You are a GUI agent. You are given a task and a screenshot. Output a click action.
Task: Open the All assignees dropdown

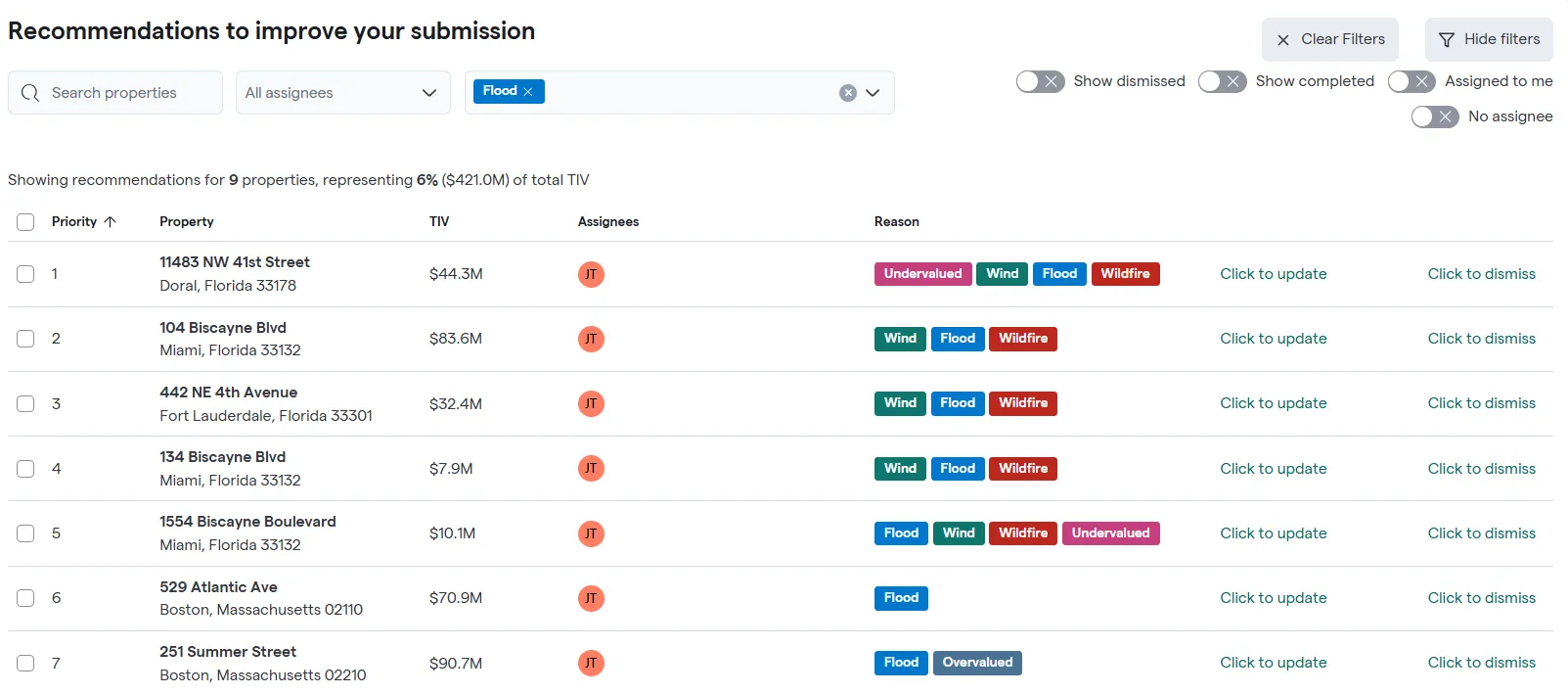(x=343, y=93)
